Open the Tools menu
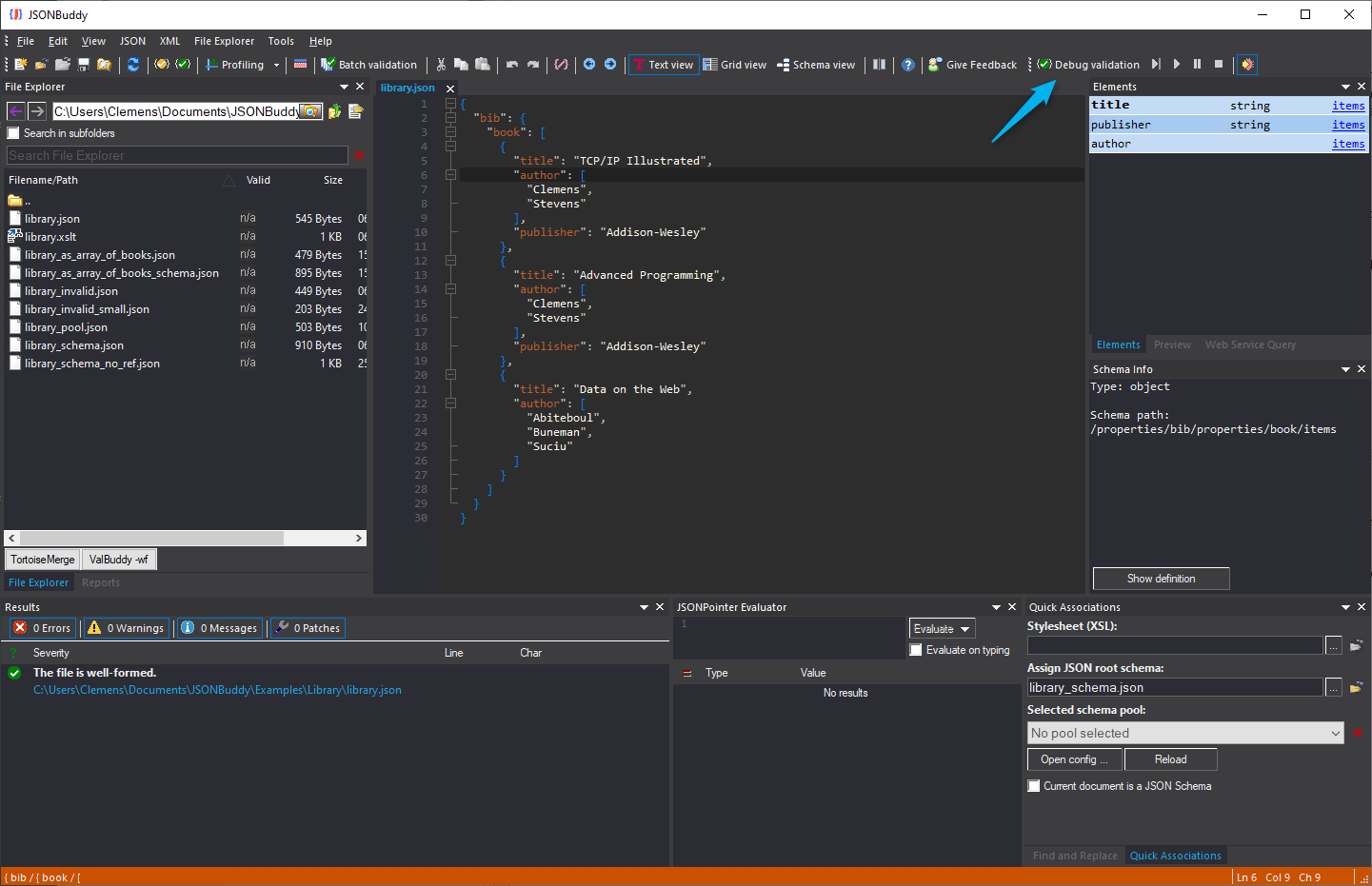The width and height of the screenshot is (1372, 886). [281, 41]
